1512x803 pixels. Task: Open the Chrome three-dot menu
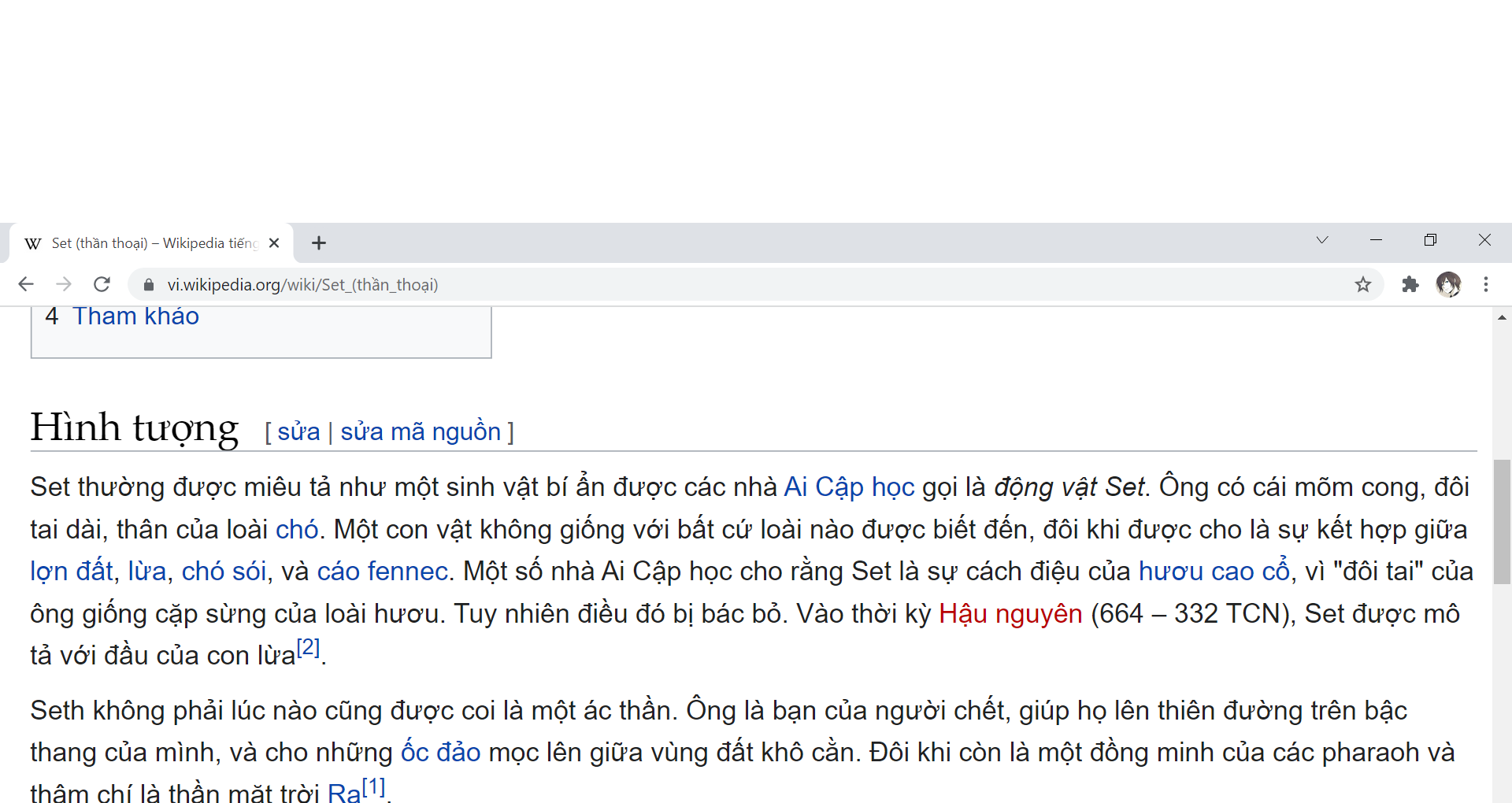pyautogui.click(x=1486, y=284)
